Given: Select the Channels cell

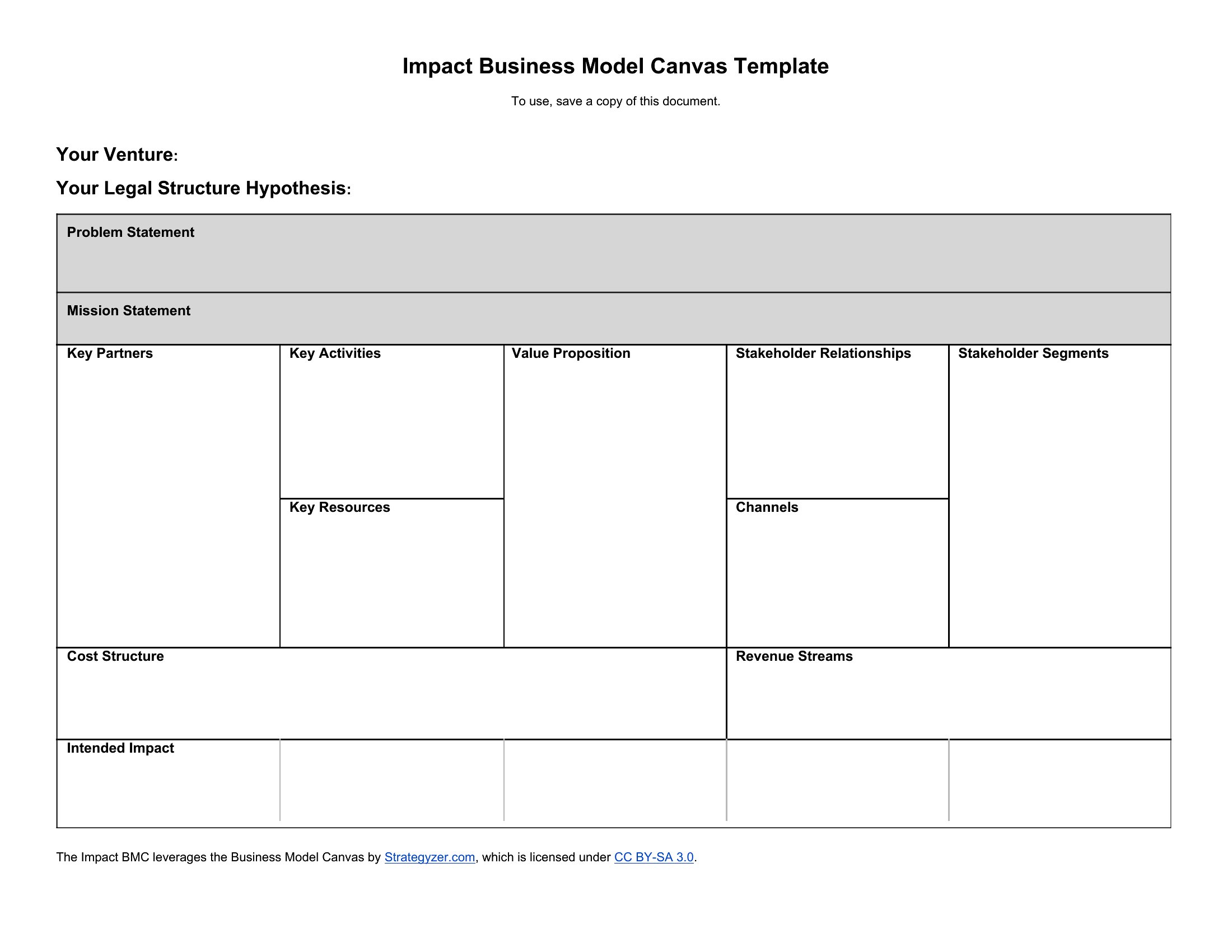Looking at the screenshot, I should [838, 573].
